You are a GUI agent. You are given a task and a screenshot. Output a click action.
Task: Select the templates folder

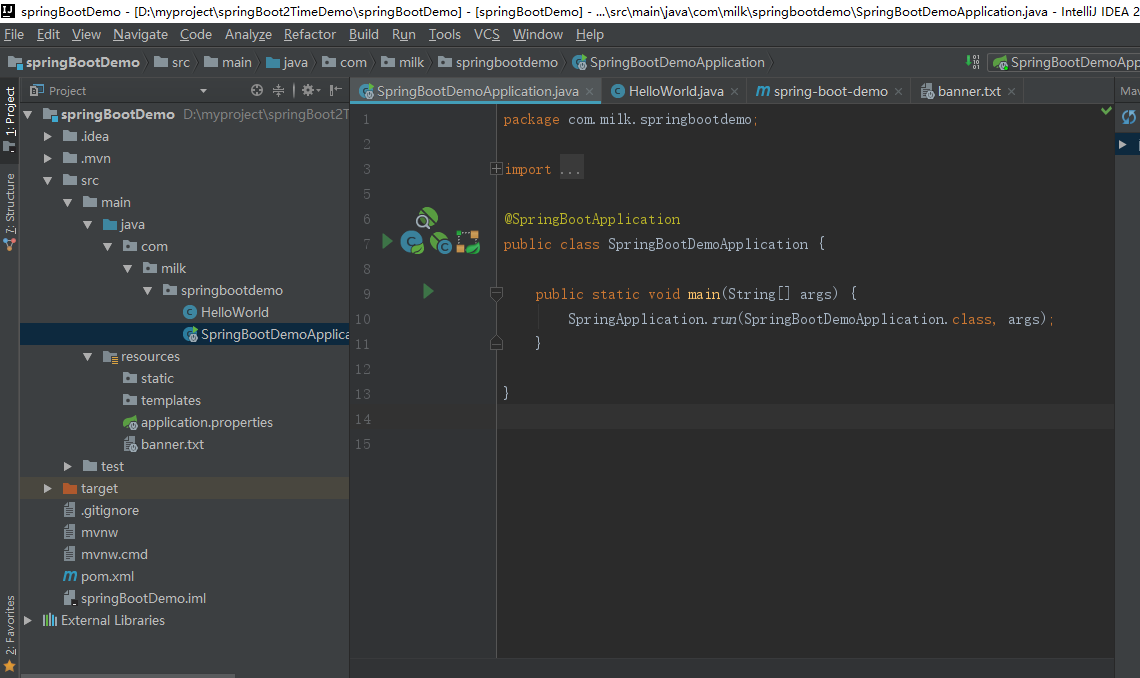[170, 400]
